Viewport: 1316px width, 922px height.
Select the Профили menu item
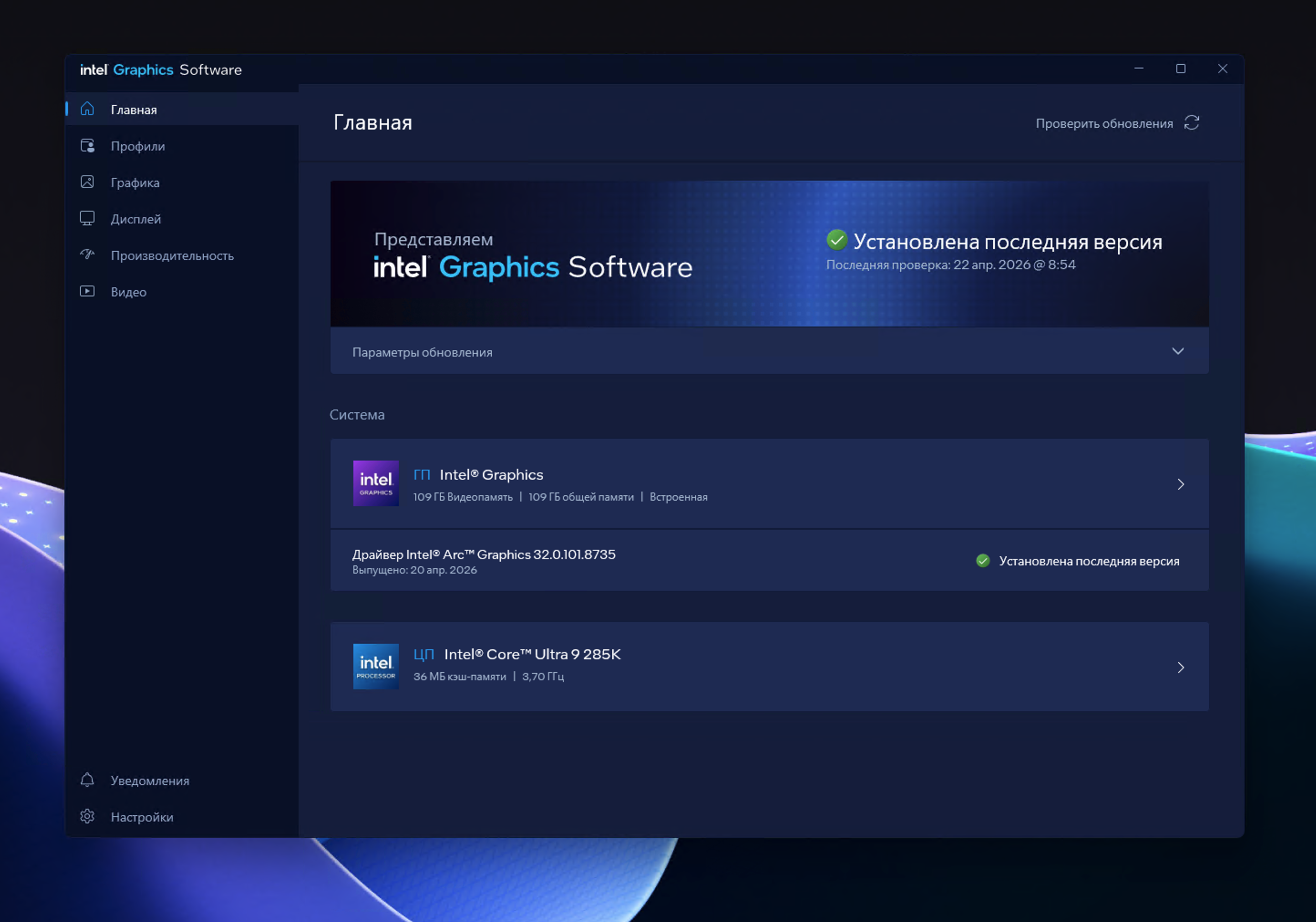(x=138, y=146)
